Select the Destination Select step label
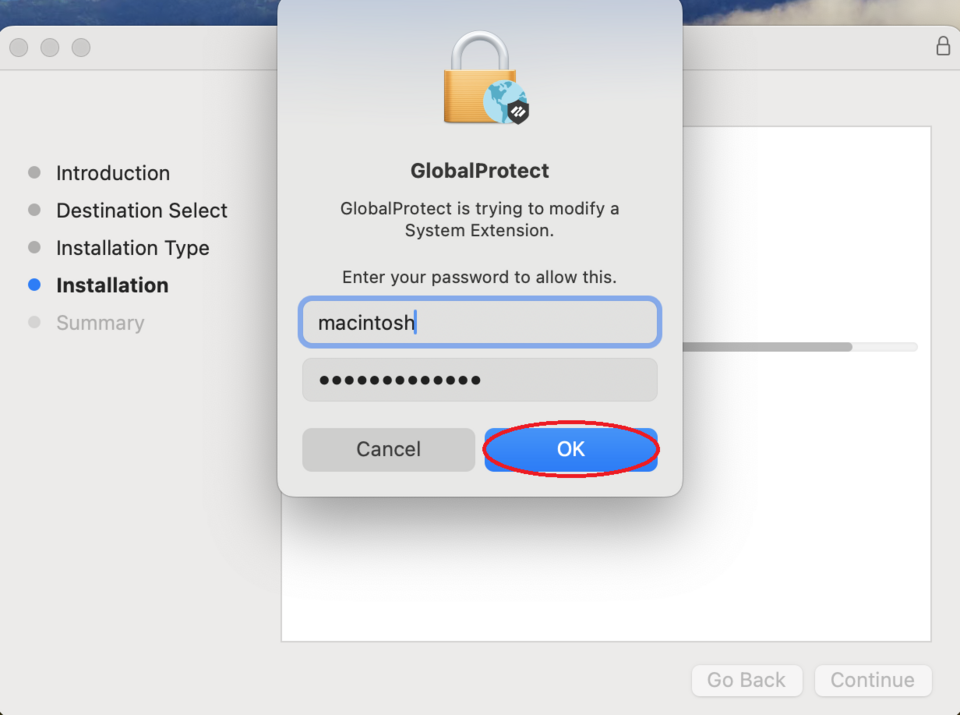Screen dimensions: 960x715 (x=142, y=211)
